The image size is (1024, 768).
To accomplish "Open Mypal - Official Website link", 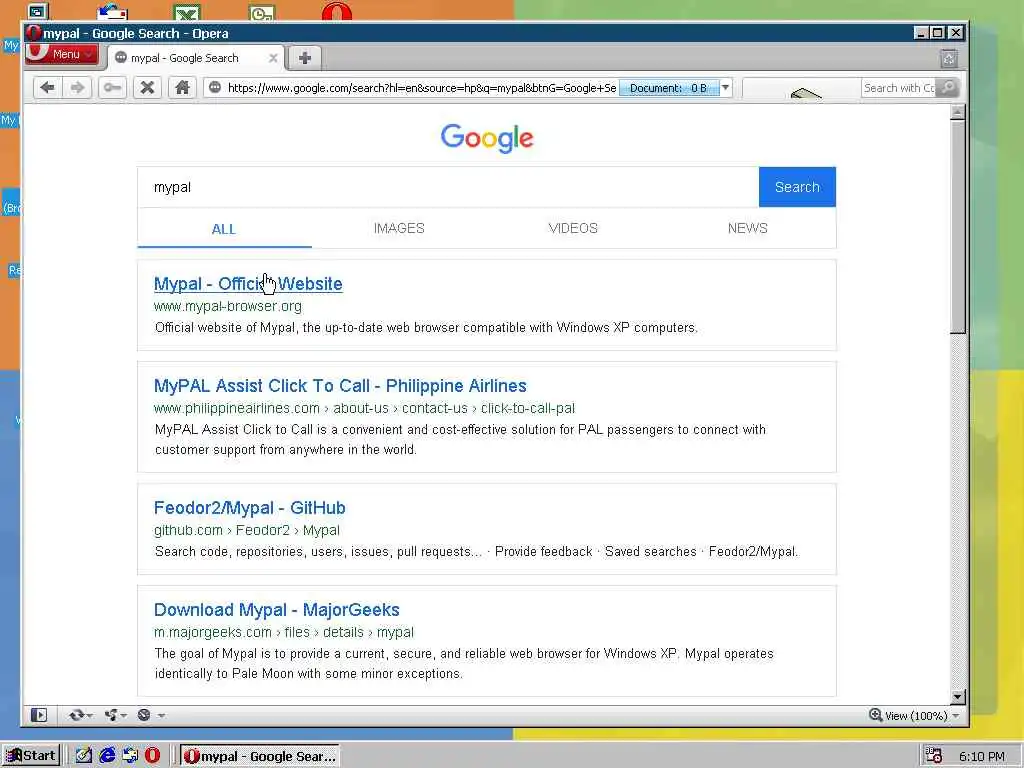I will [x=248, y=284].
